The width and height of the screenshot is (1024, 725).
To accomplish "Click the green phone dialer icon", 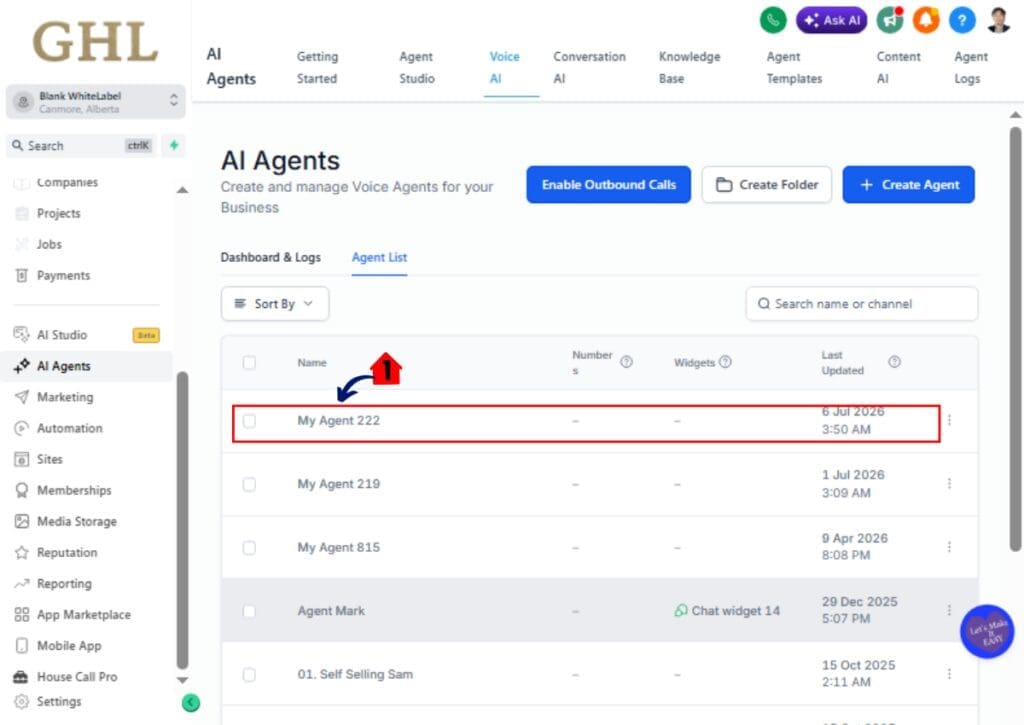I will [x=773, y=20].
